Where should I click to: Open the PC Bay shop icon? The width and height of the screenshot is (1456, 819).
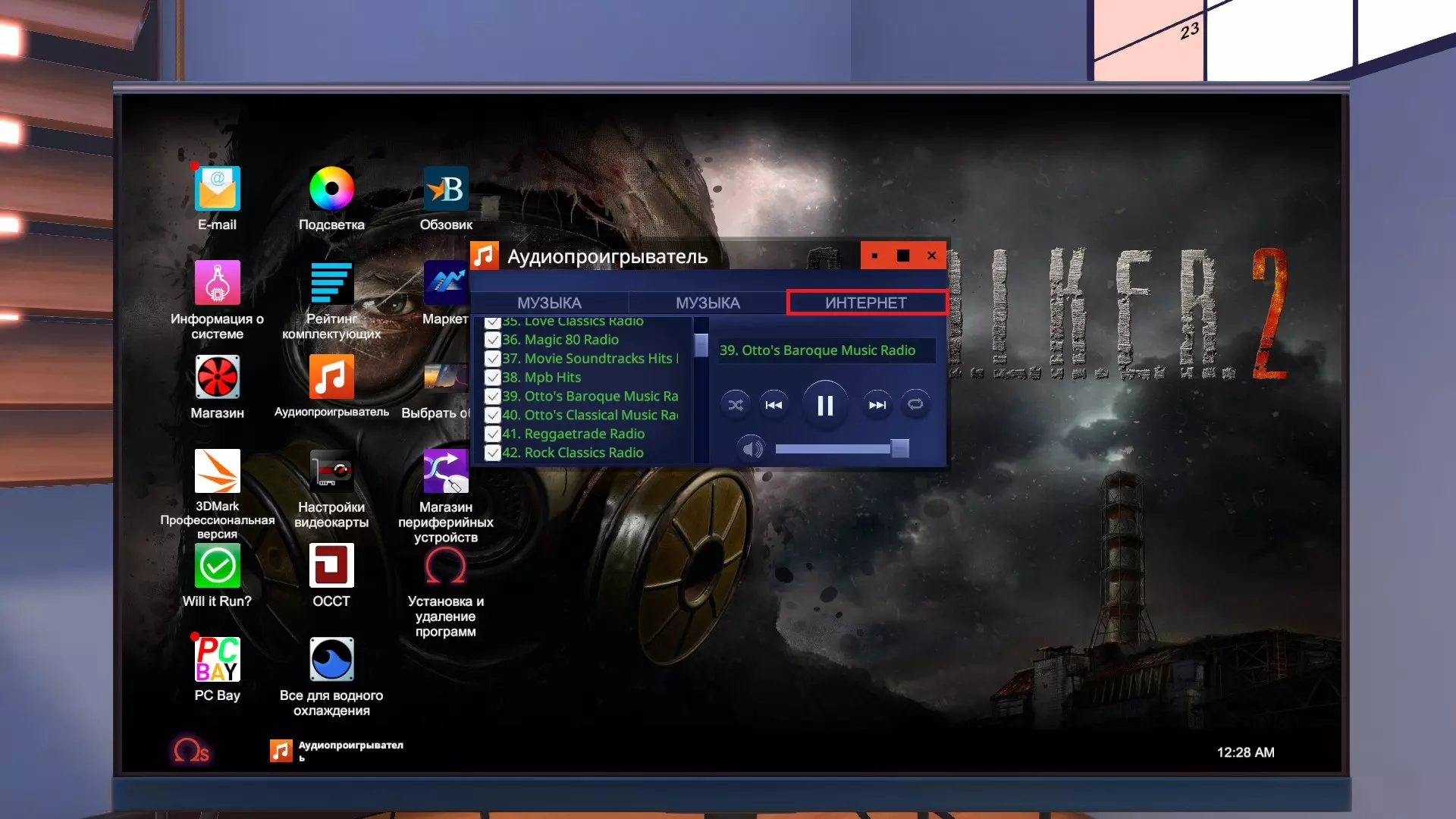coord(217,661)
